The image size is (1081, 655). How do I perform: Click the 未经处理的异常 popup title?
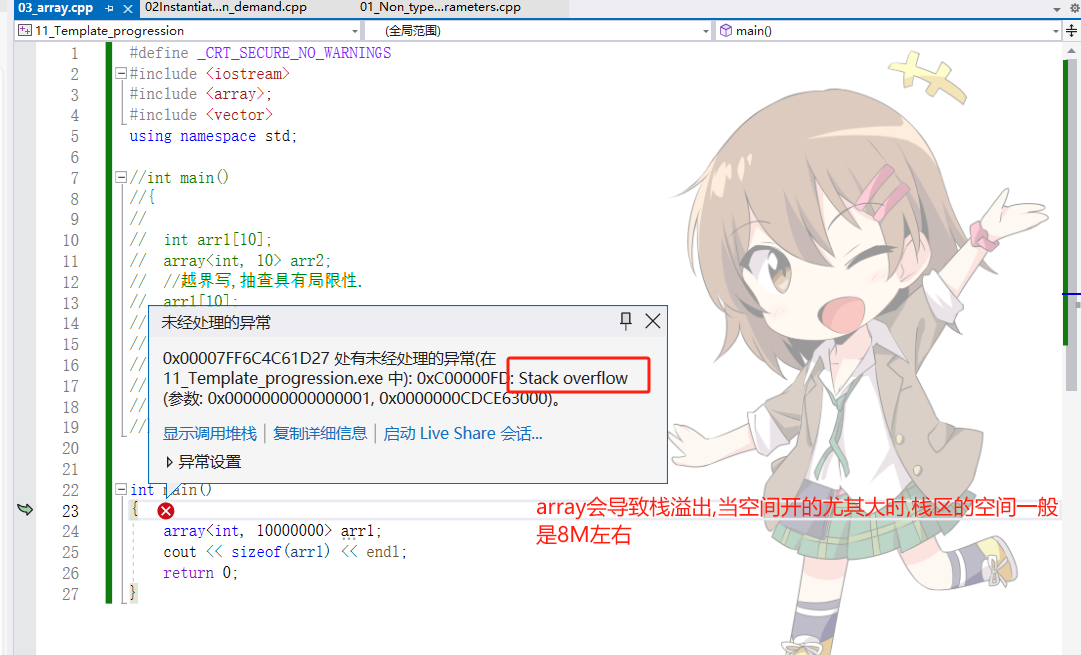[216, 322]
